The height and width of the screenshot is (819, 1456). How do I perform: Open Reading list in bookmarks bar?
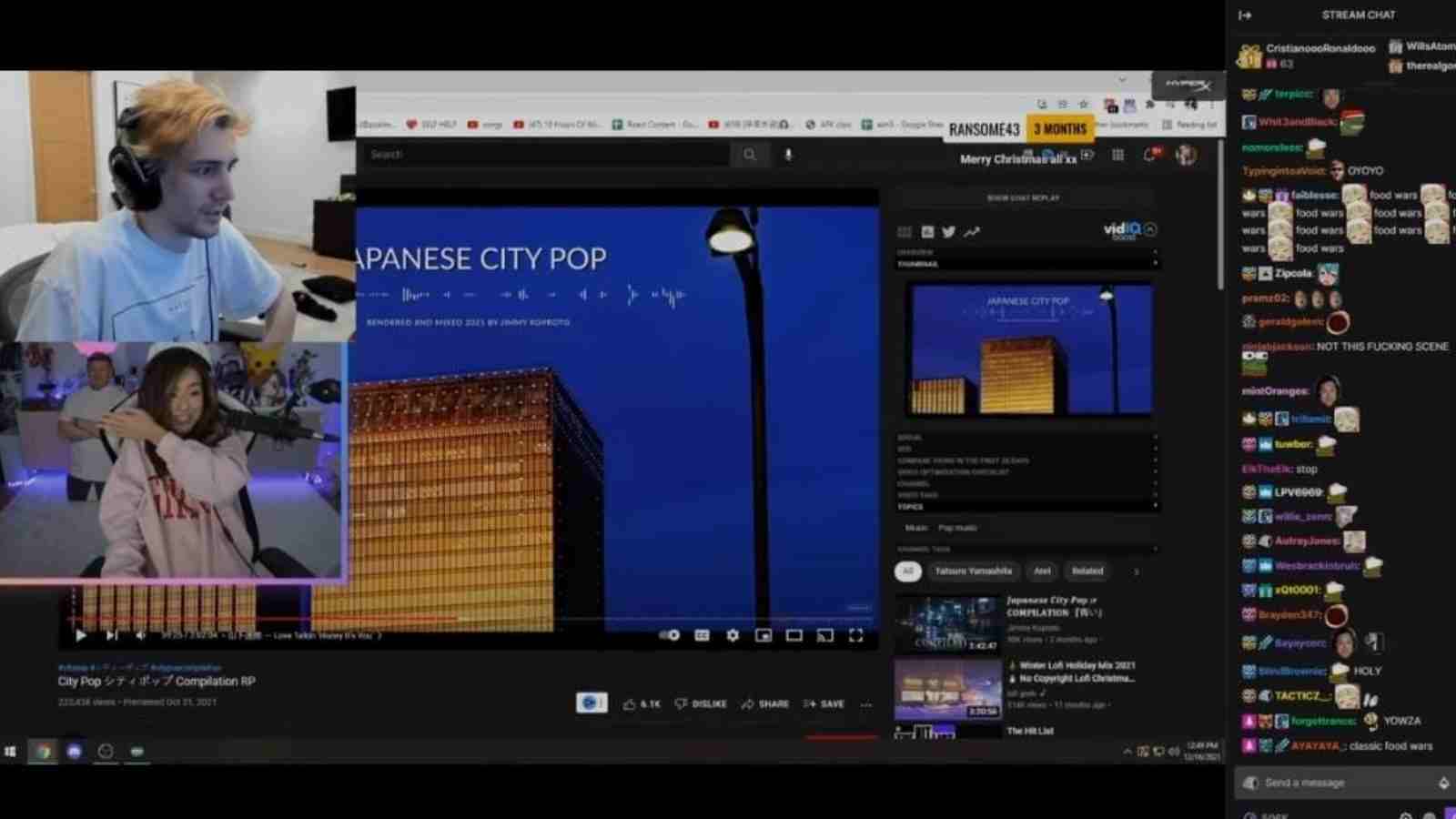tap(1189, 125)
